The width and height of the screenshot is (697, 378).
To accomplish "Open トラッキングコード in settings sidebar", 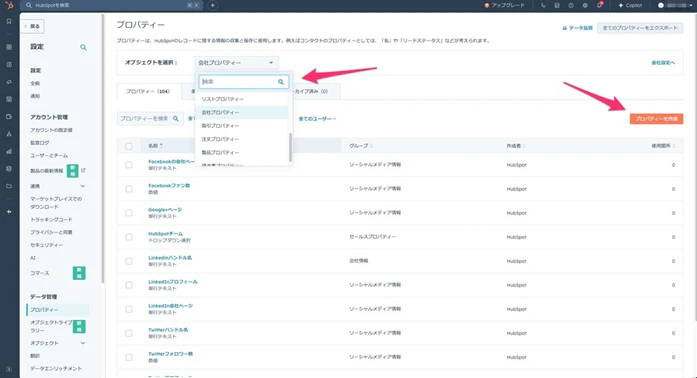I will pyautogui.click(x=51, y=220).
